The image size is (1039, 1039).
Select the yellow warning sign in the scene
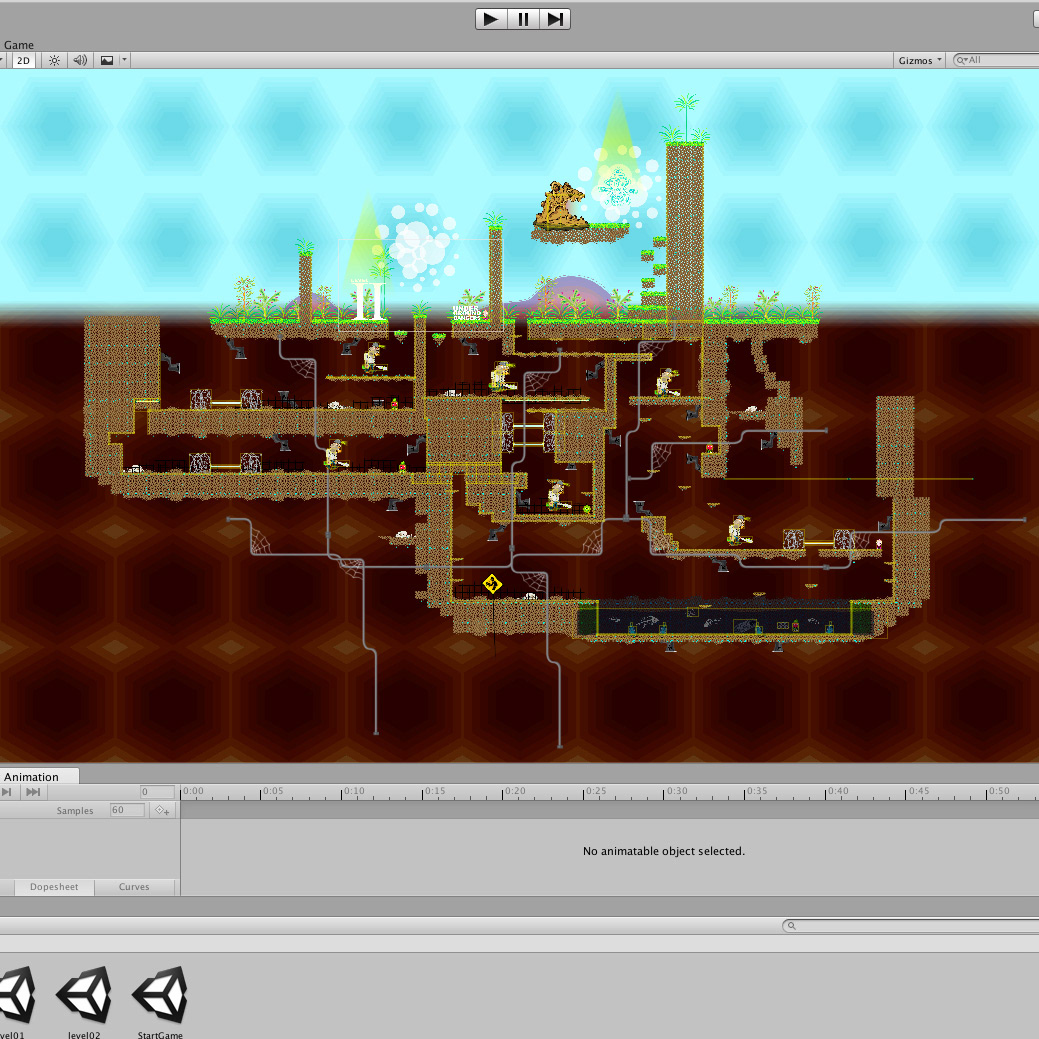coord(492,584)
